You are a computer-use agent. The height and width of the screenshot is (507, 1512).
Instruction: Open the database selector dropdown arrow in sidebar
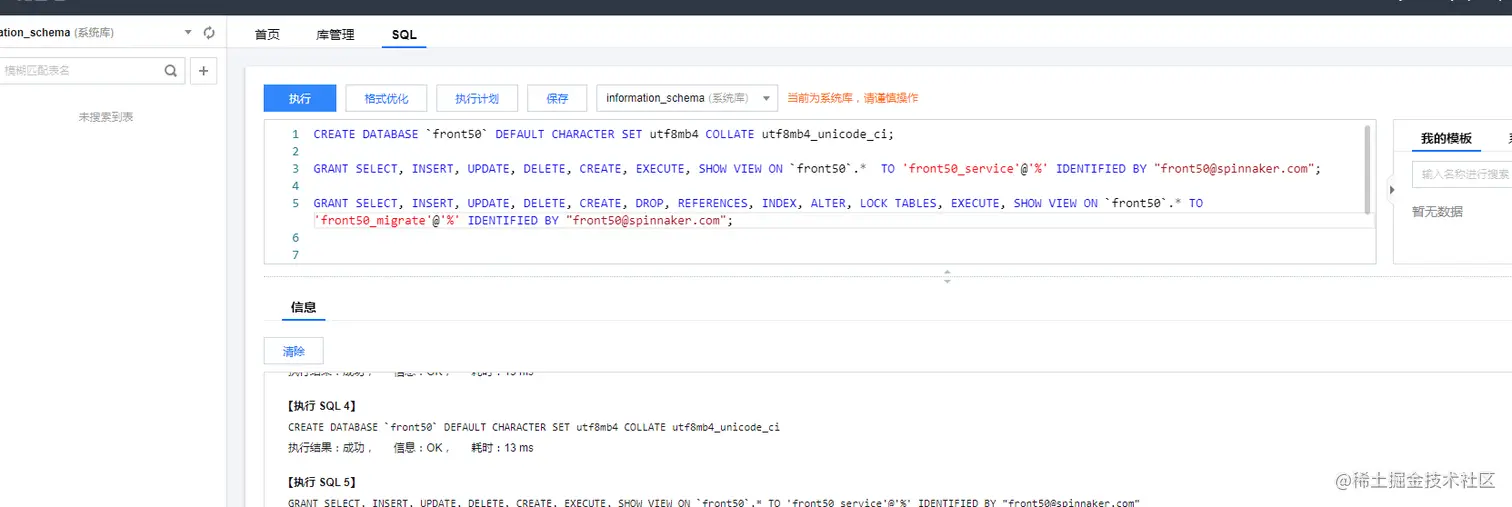click(x=188, y=33)
